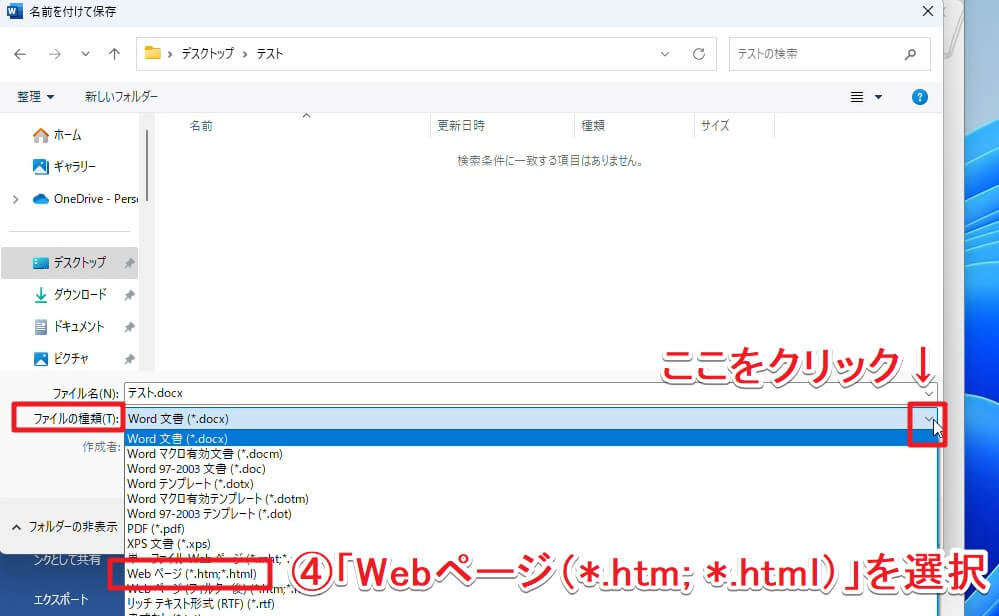
Task: Select テスト in the address breadcrumb
Action: tap(270, 54)
